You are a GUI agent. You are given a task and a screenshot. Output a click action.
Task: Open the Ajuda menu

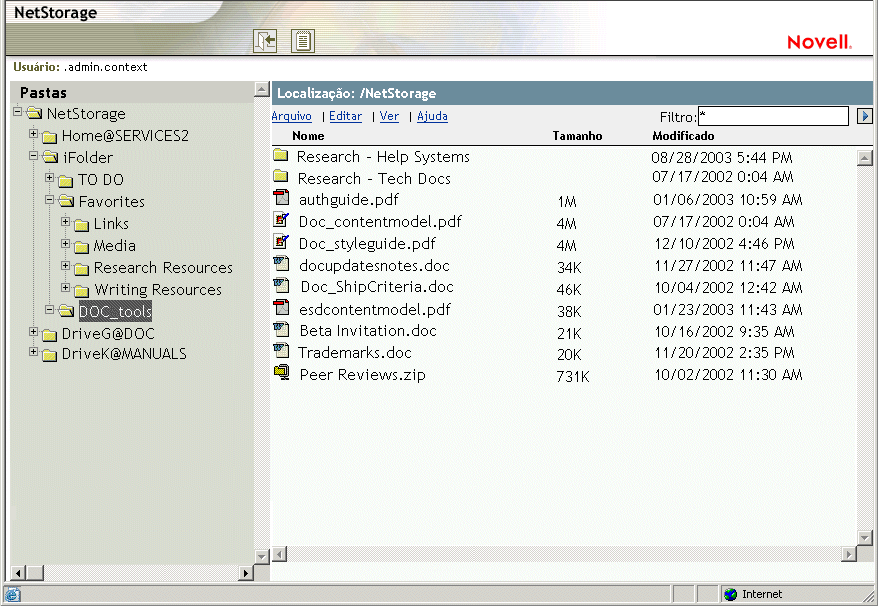coord(432,116)
